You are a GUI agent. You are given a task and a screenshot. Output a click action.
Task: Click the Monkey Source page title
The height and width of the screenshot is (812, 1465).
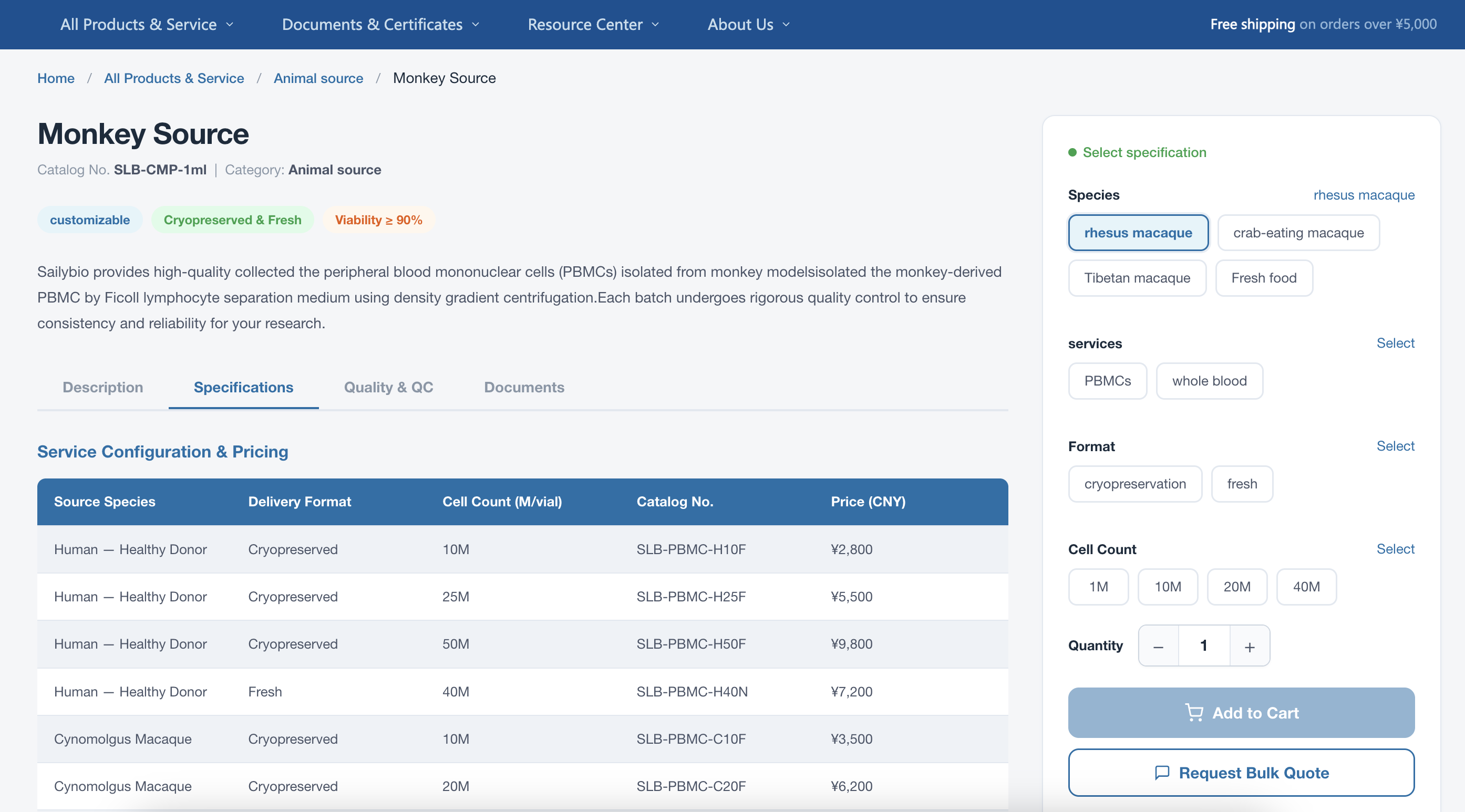(143, 134)
